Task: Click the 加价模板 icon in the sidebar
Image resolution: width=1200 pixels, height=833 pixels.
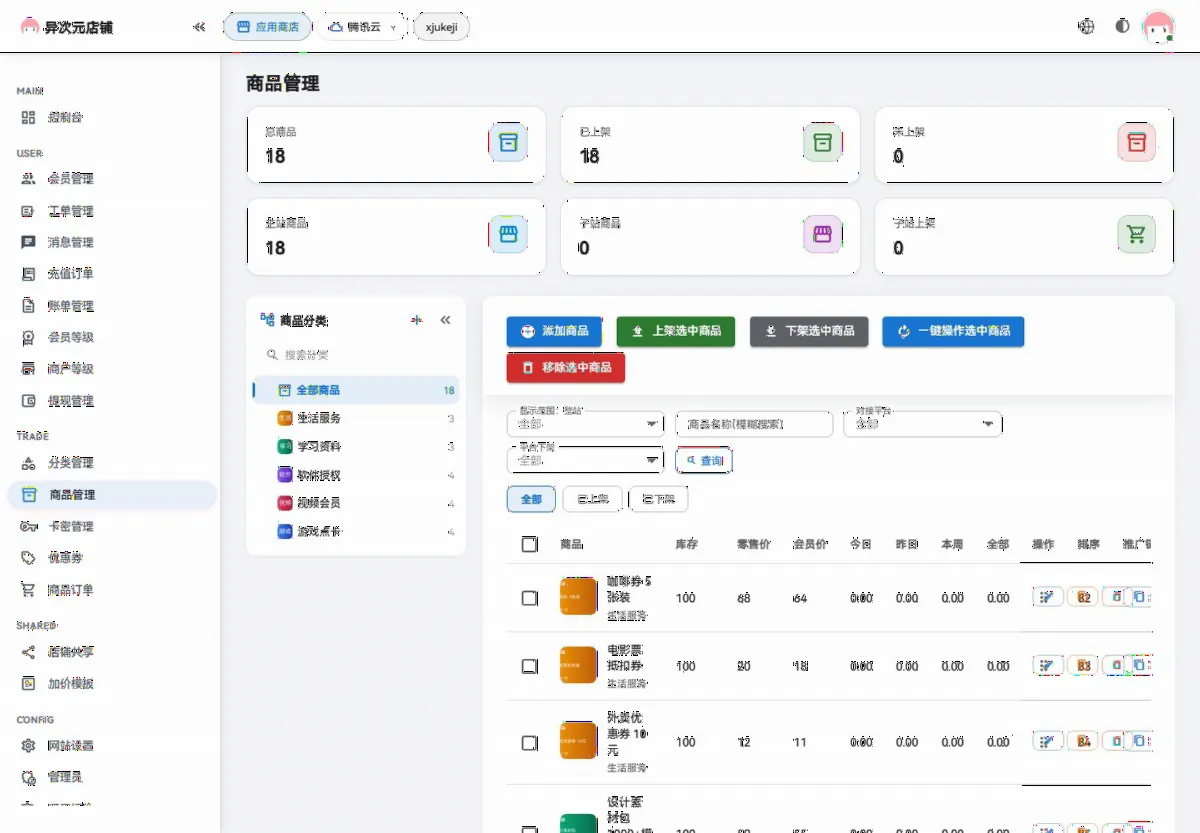Action: [28, 684]
